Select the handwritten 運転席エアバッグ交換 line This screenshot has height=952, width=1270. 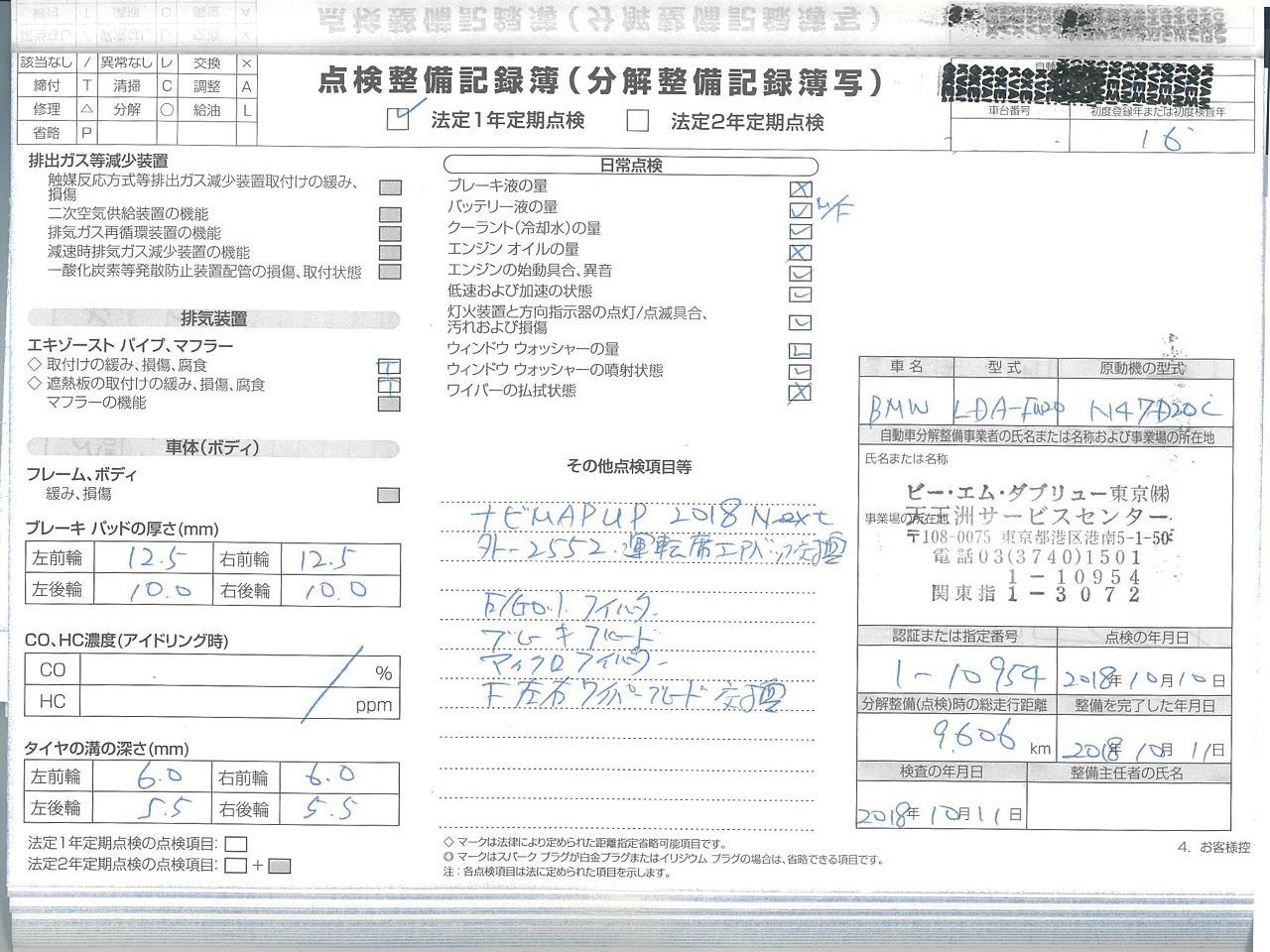(x=660, y=547)
